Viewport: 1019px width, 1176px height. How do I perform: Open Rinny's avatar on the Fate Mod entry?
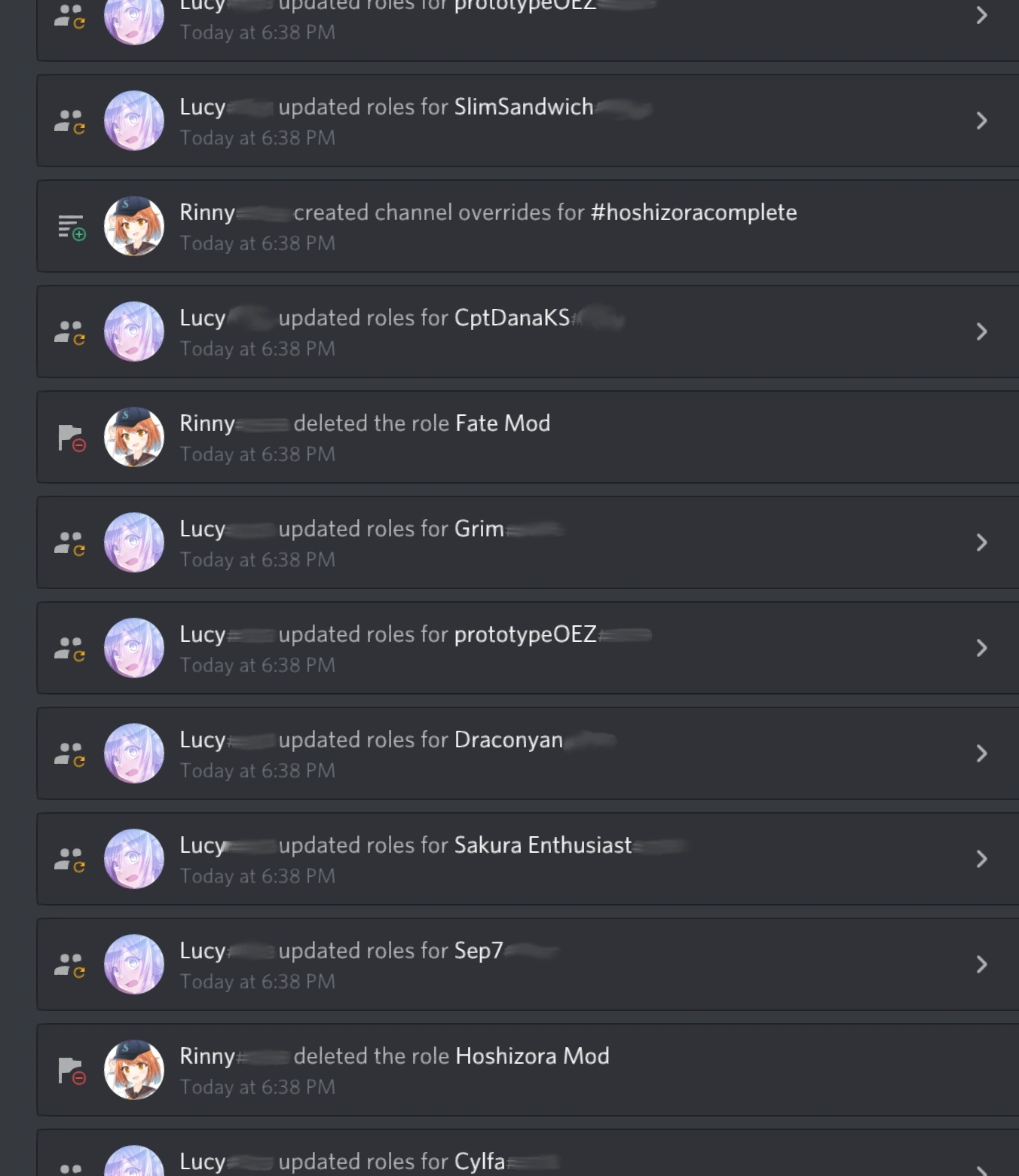click(134, 437)
